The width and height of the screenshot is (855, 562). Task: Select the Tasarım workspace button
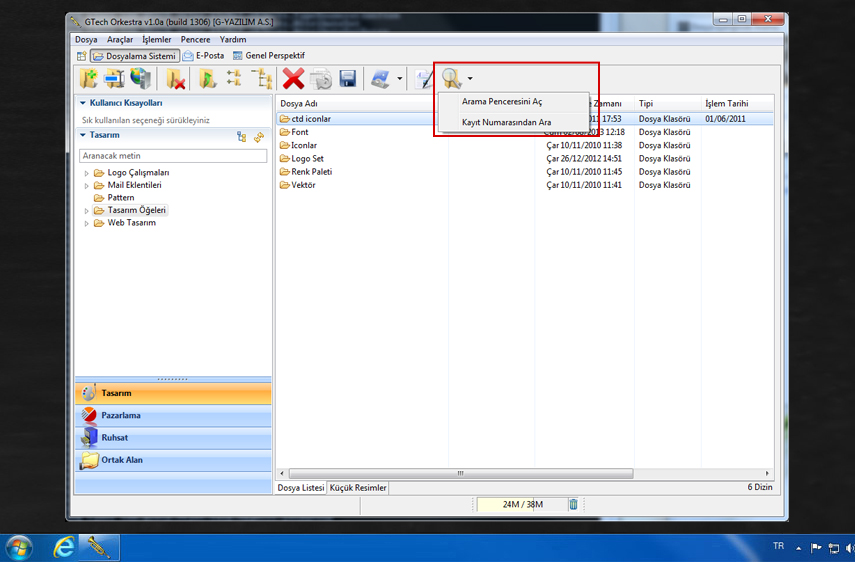click(x=173, y=393)
